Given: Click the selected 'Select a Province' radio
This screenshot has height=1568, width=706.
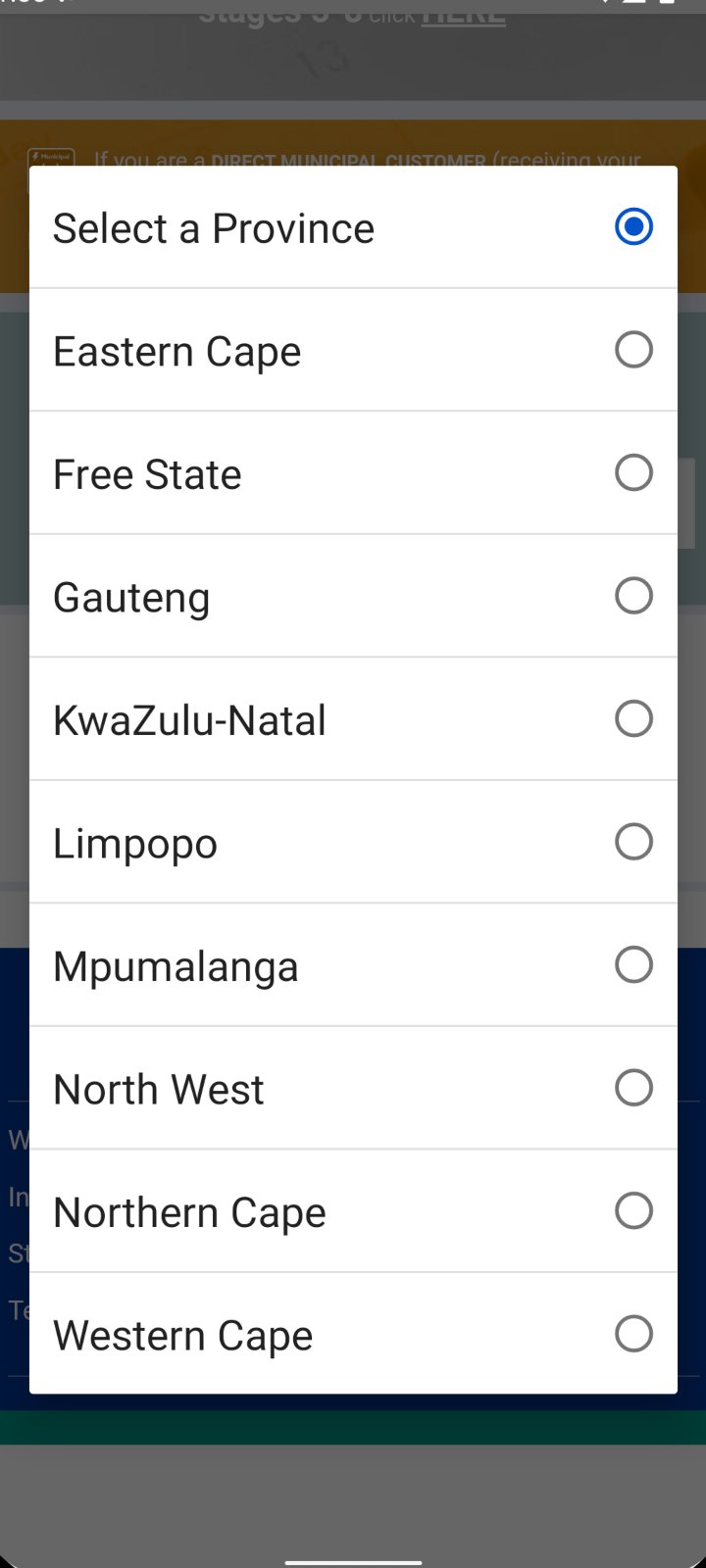Looking at the screenshot, I should [633, 227].
